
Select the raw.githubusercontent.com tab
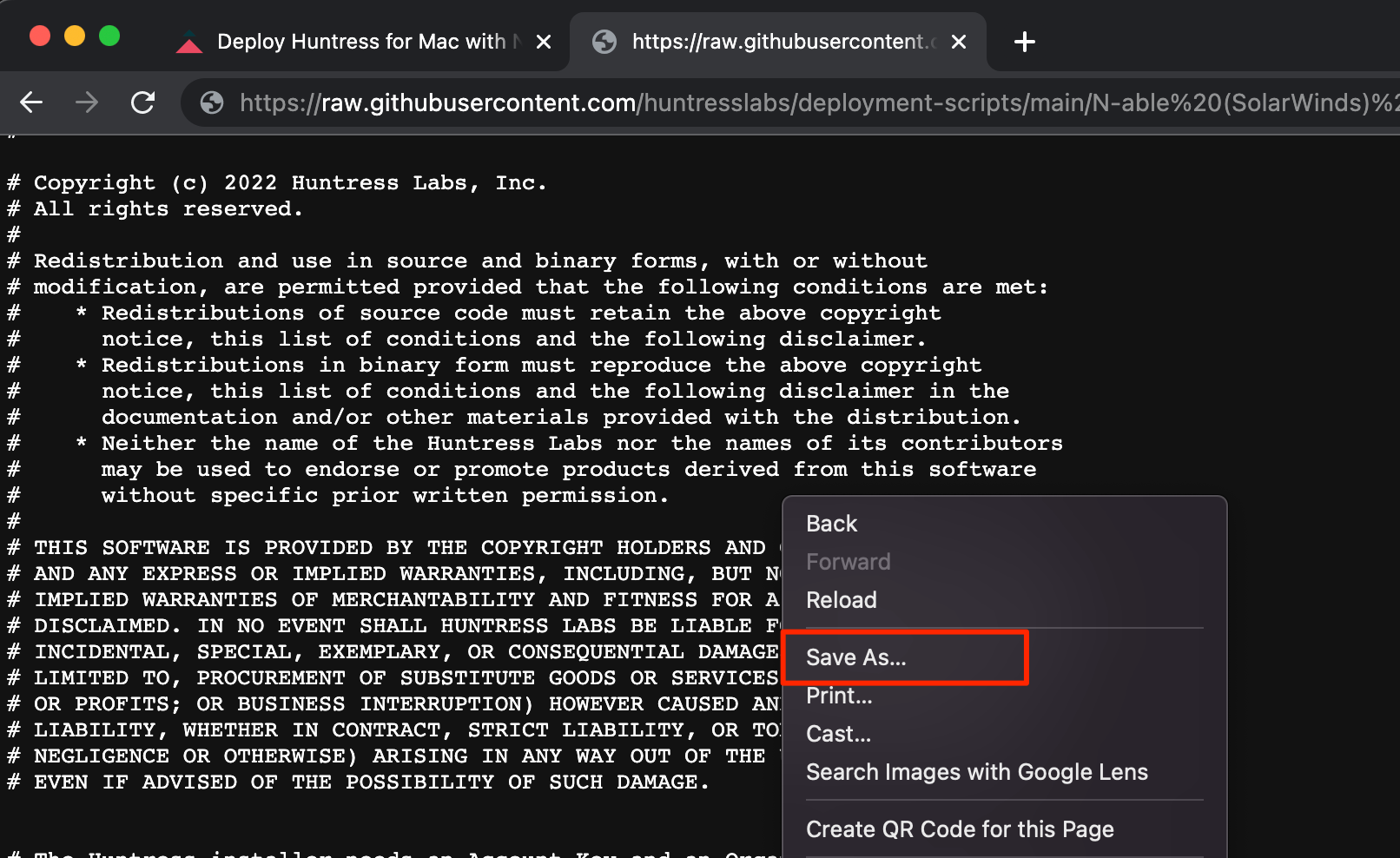tap(777, 42)
